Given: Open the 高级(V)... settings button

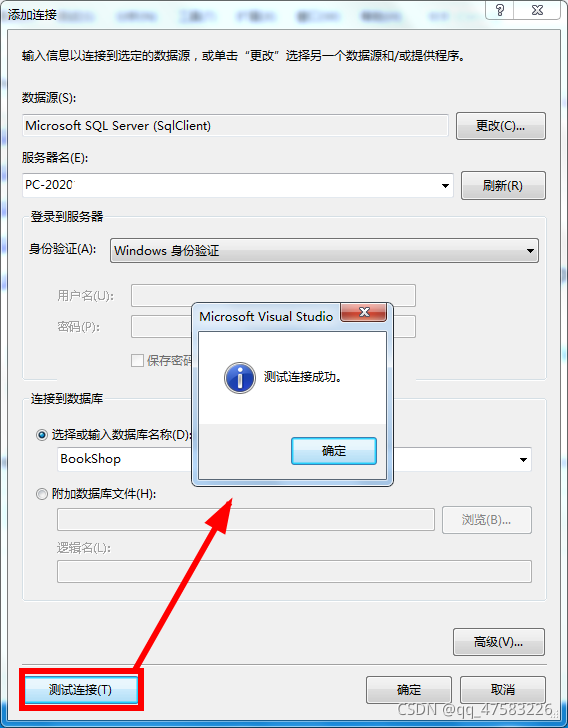Looking at the screenshot, I should tap(498, 642).
